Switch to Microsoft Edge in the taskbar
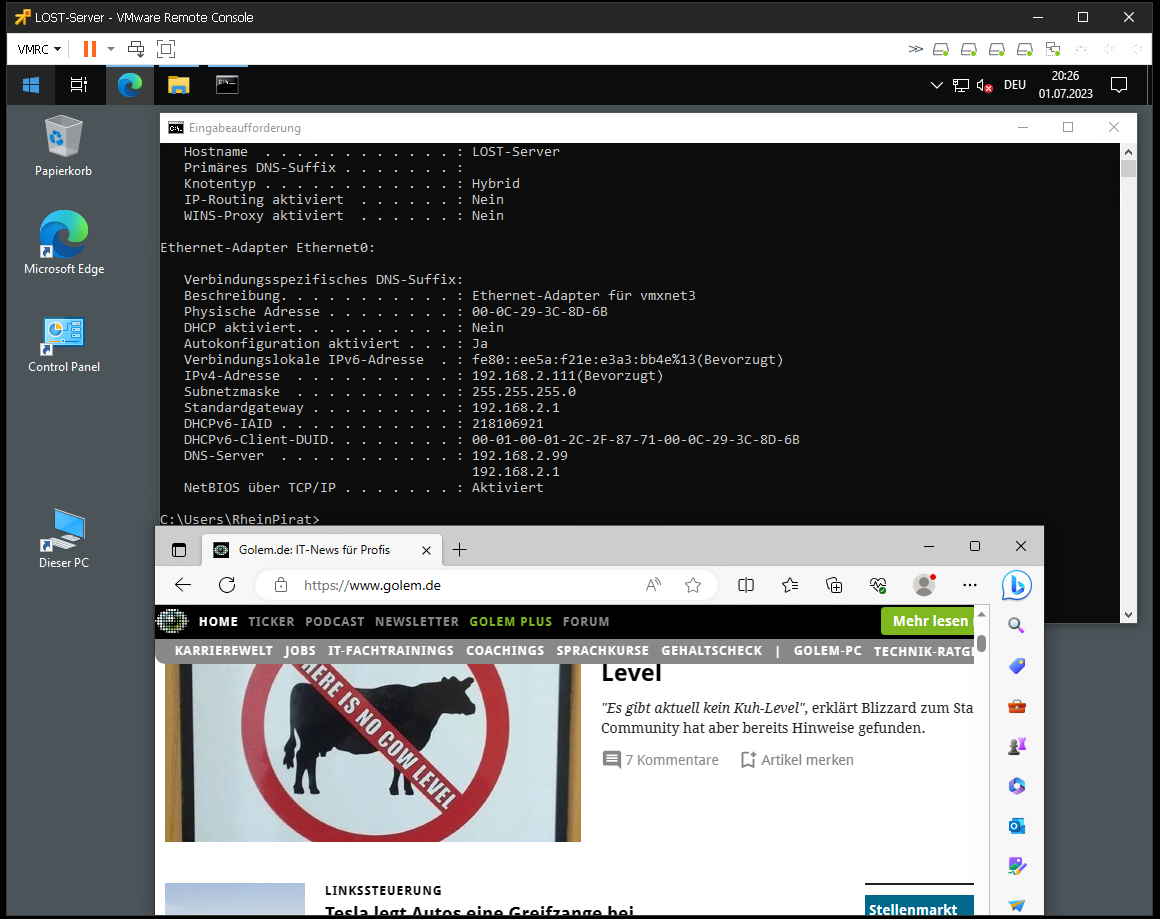The image size is (1160, 919). click(x=129, y=85)
